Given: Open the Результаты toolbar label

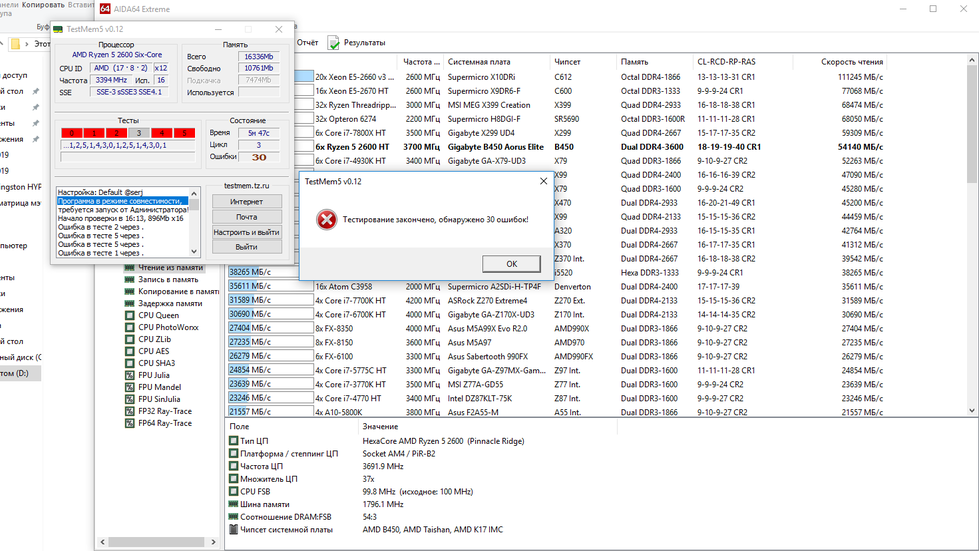Looking at the screenshot, I should pyautogui.click(x=365, y=42).
